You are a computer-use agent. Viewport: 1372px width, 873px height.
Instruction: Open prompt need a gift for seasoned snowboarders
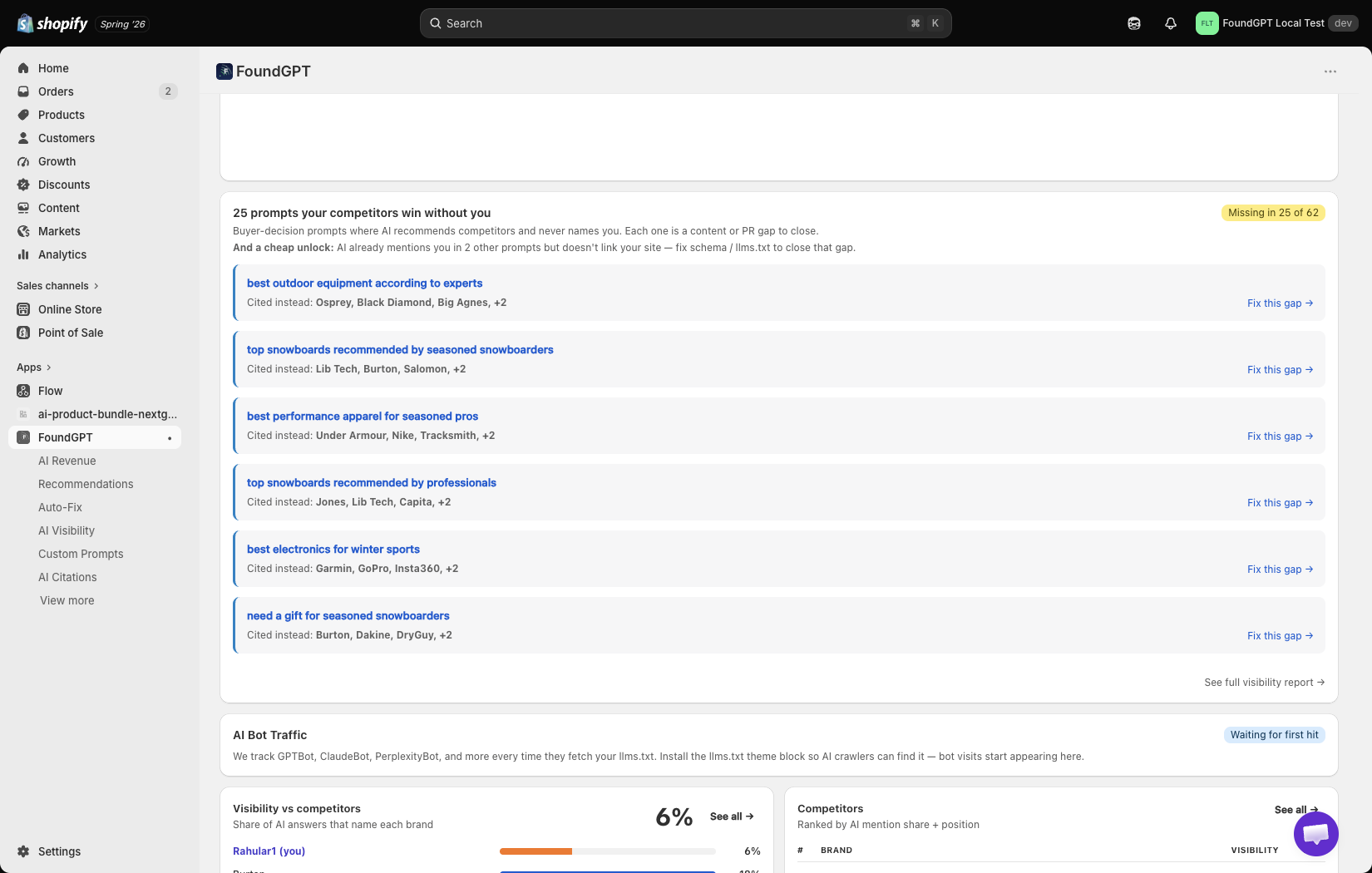348,616
